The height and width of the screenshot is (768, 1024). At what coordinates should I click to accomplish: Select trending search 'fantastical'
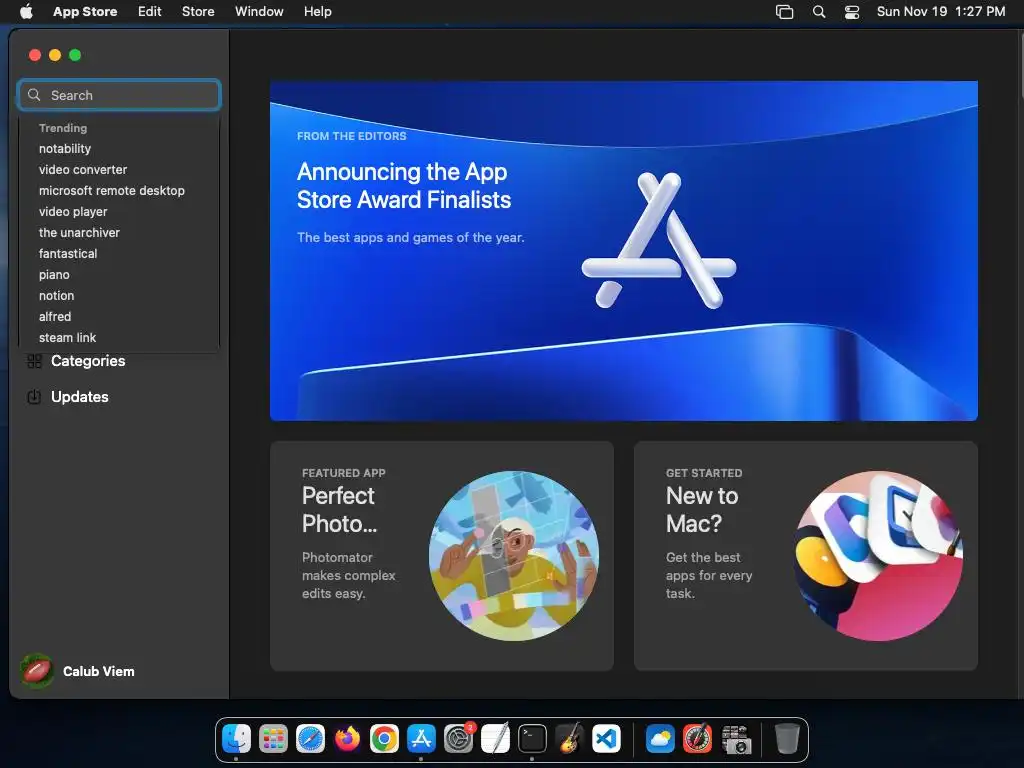[x=68, y=253]
